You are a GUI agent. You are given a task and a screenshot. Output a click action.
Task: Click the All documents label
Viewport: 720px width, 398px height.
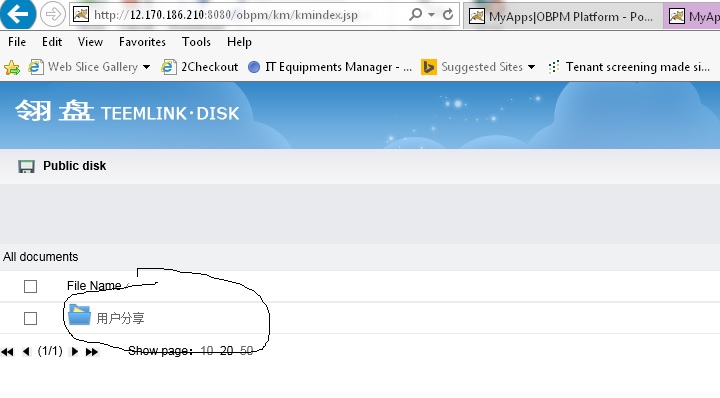[40, 257]
